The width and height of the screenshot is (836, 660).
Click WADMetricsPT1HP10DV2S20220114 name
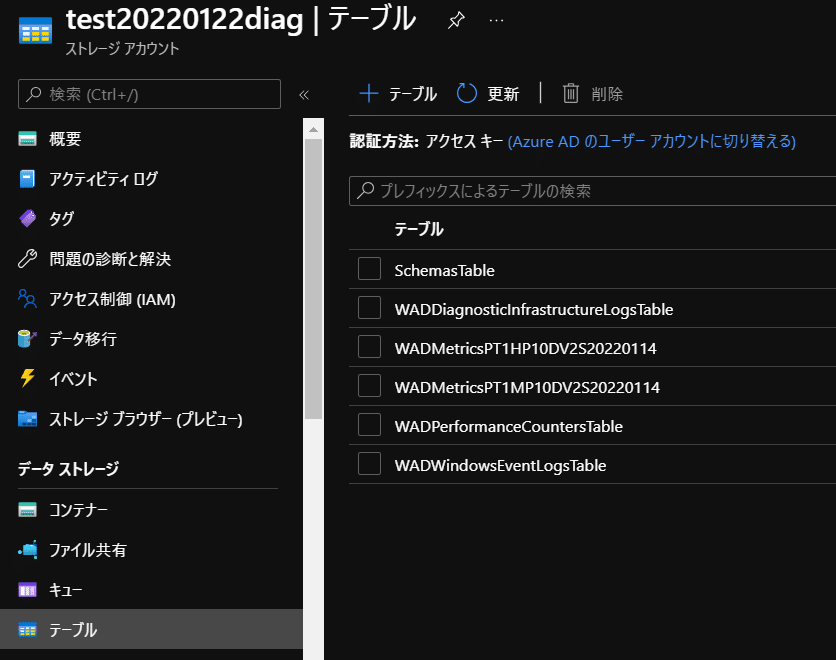coord(525,349)
